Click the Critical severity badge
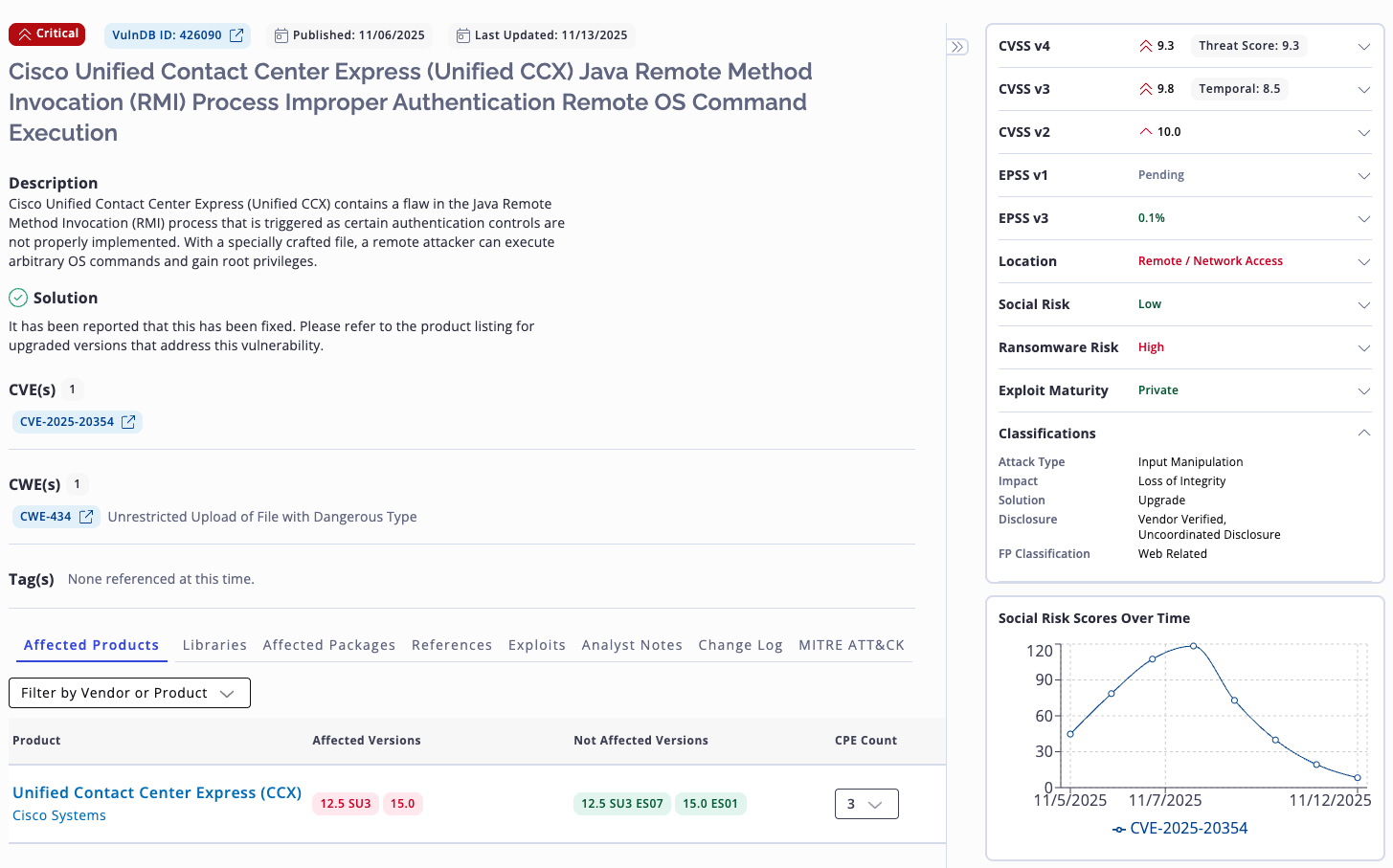The image size is (1393, 868). 47,34
